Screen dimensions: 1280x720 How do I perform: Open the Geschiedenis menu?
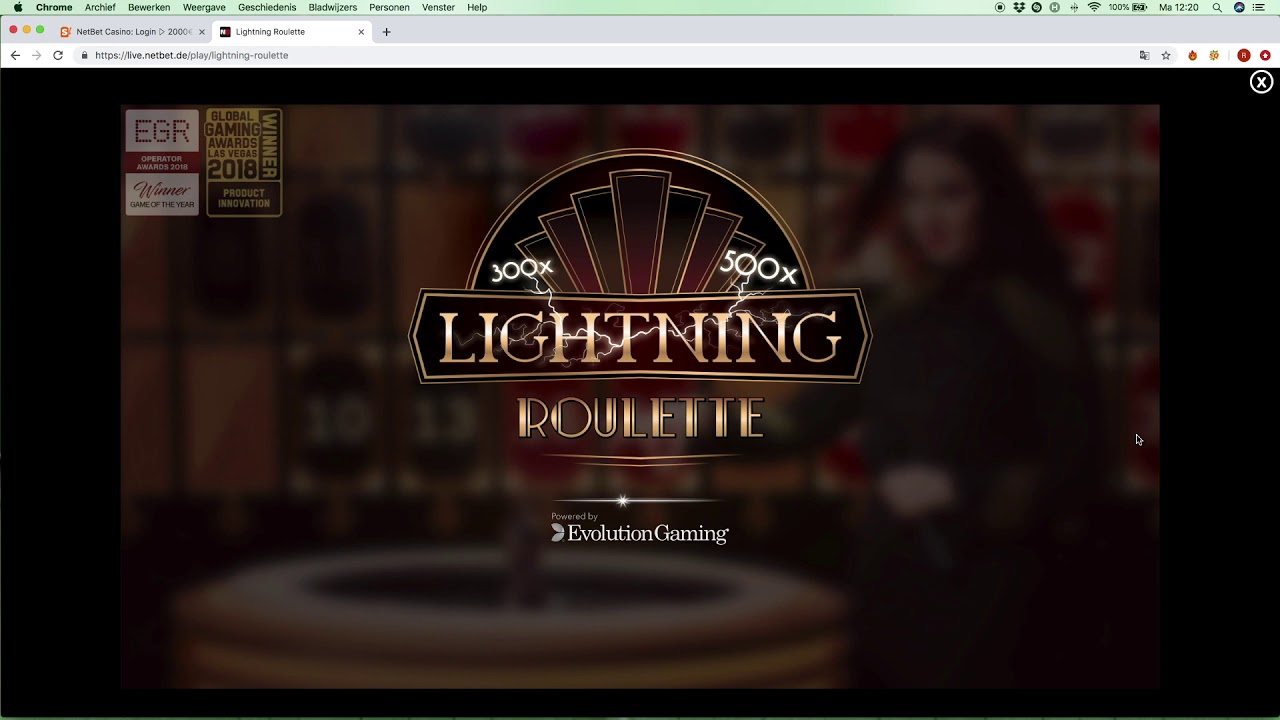click(x=267, y=7)
